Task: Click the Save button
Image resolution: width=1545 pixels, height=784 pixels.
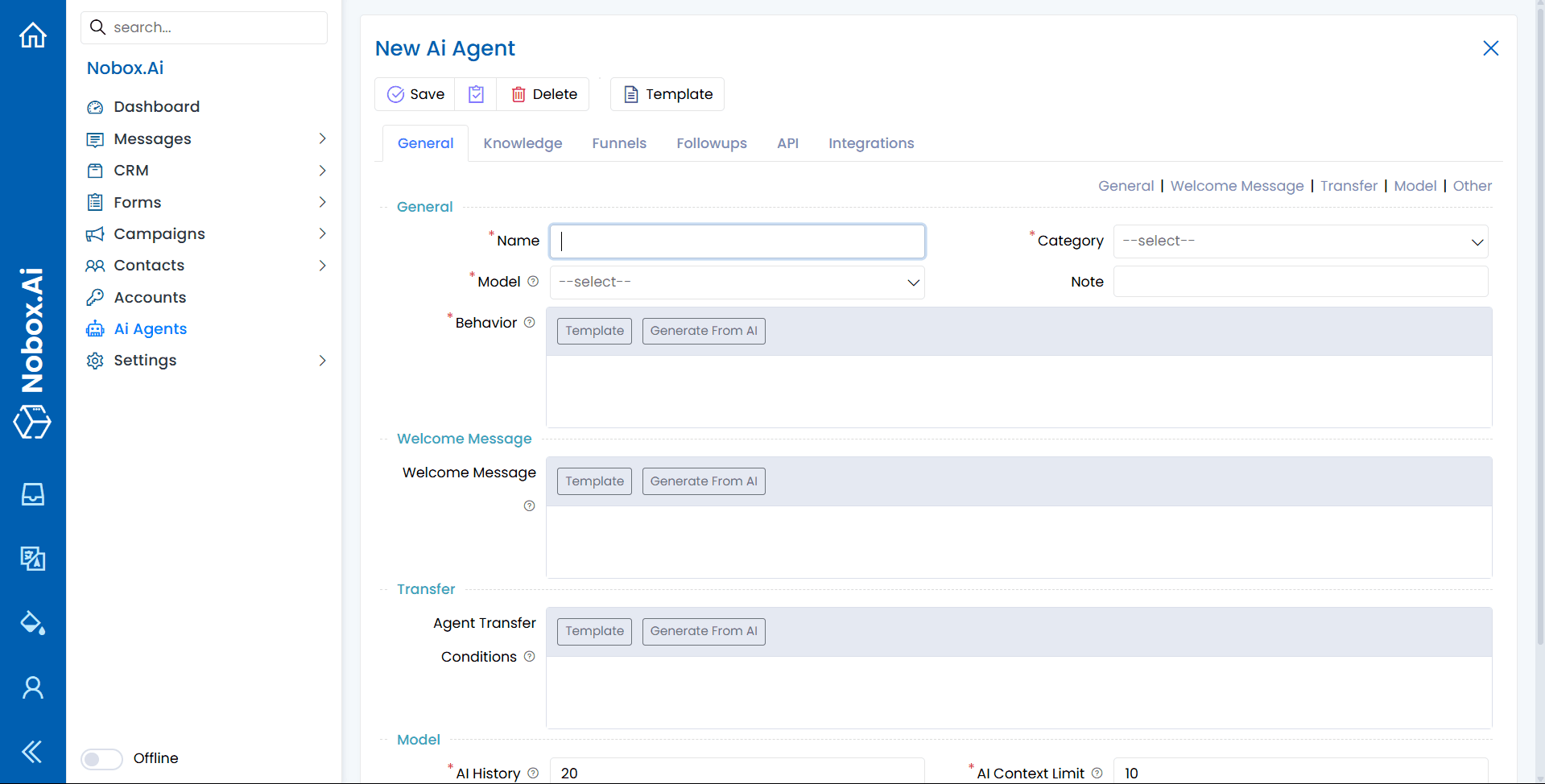Action: 415,94
